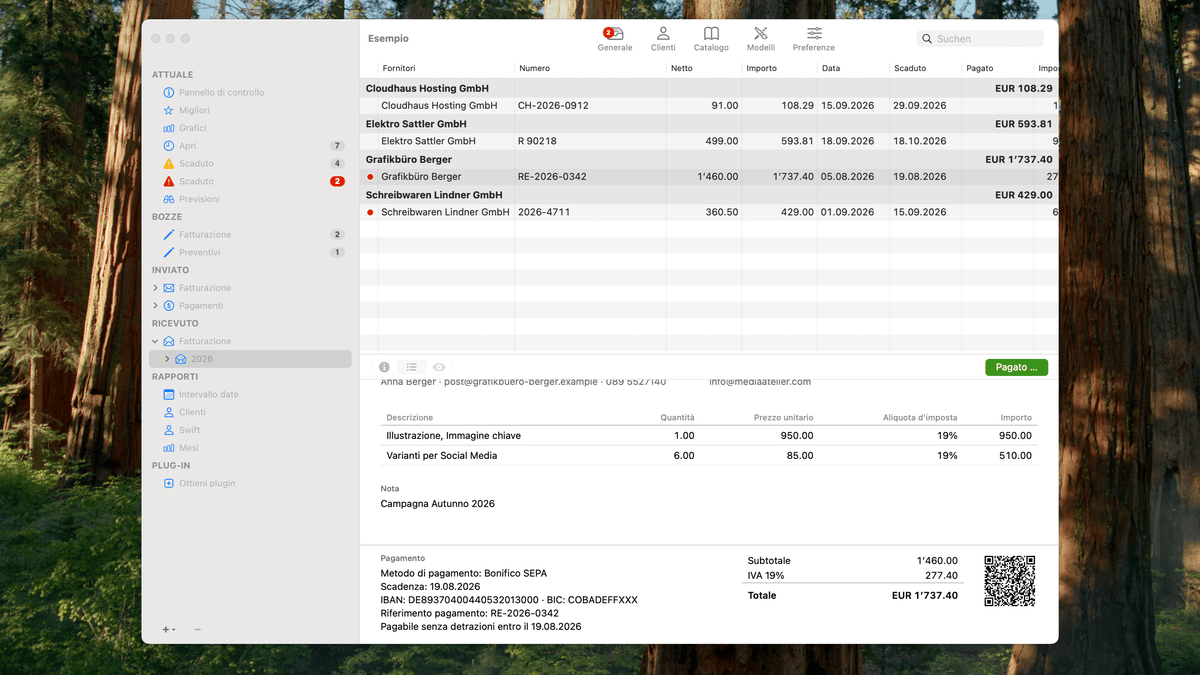Click the add plus button below sidebar
The width and height of the screenshot is (1200, 675).
tap(168, 629)
